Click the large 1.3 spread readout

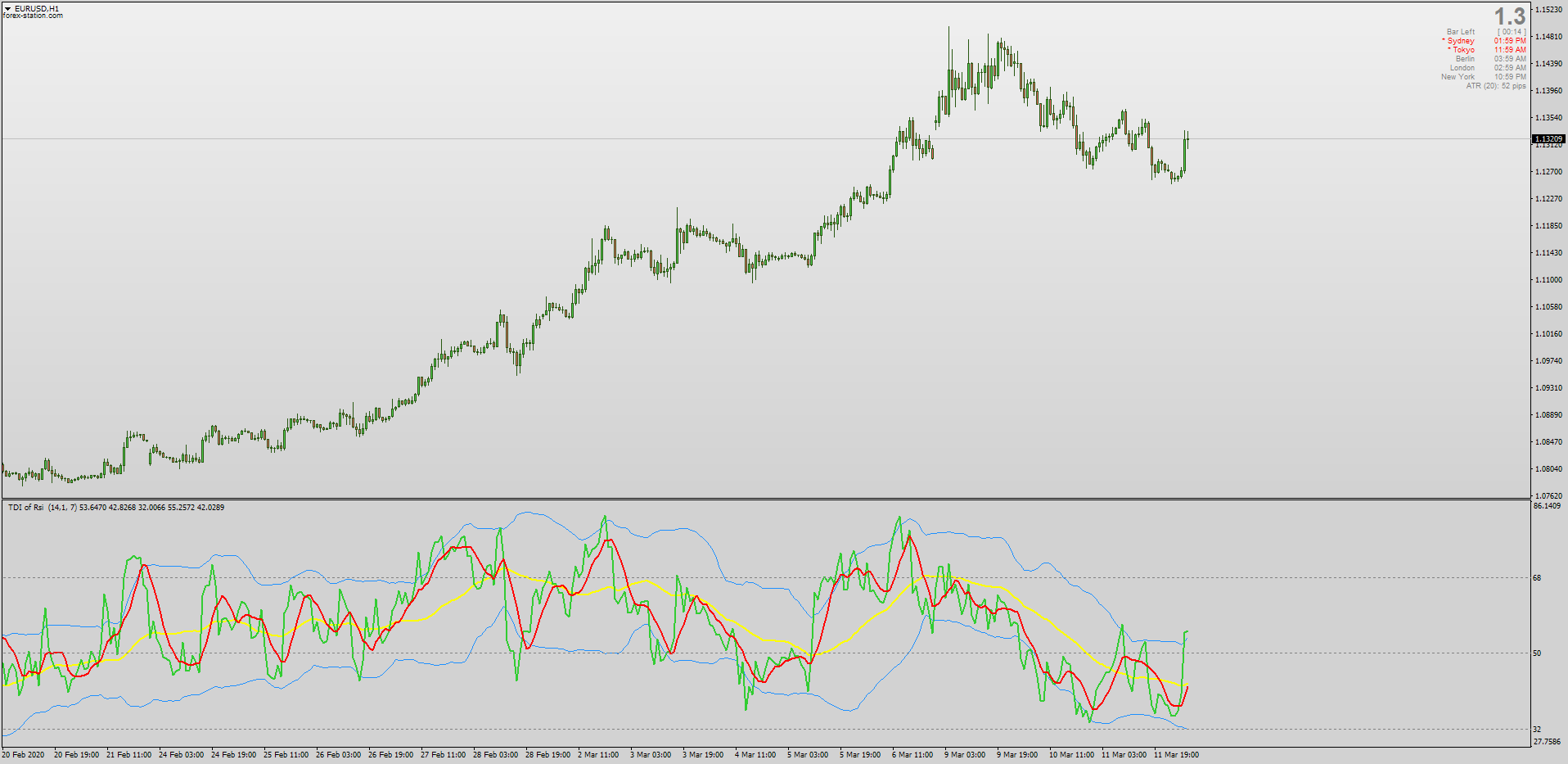[x=1509, y=16]
